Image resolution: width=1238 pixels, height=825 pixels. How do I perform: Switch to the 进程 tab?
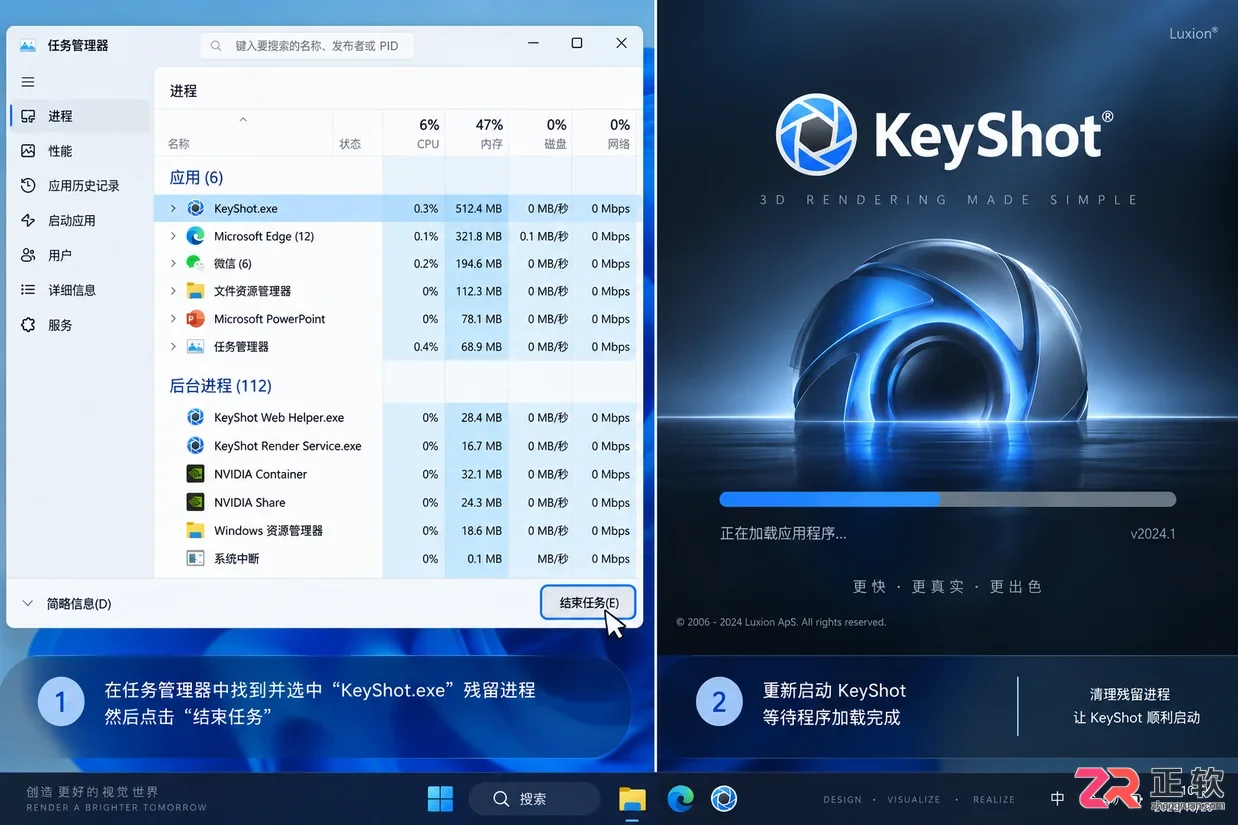tap(80, 116)
